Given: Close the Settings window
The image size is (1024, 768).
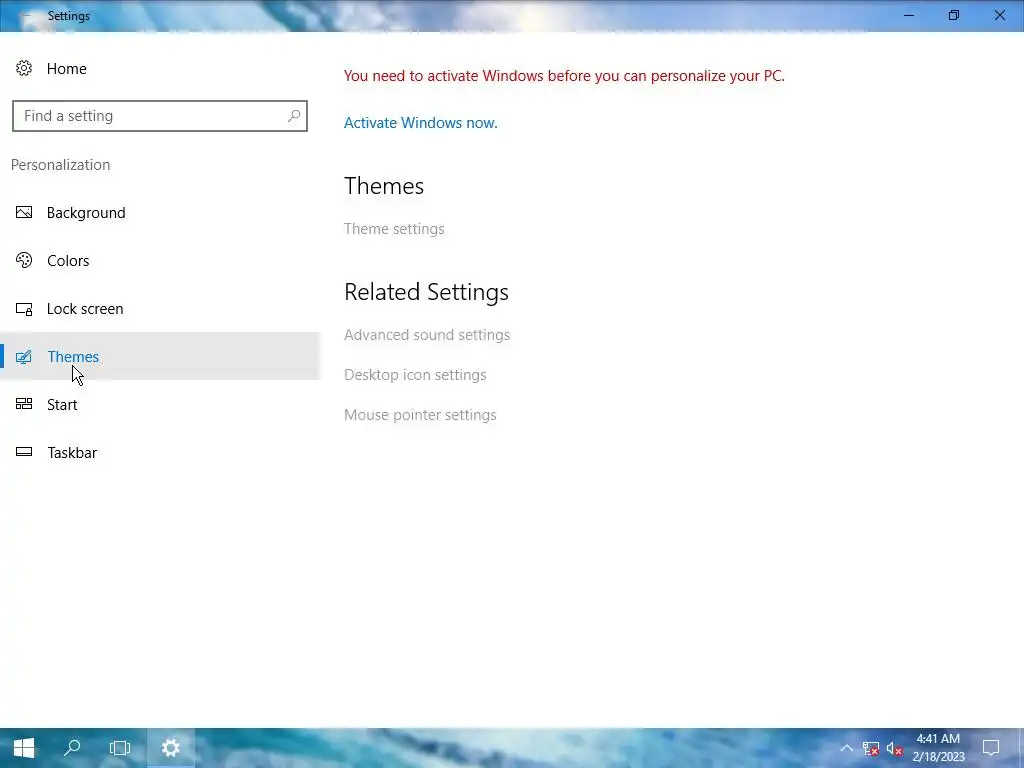Looking at the screenshot, I should click(x=1000, y=15).
